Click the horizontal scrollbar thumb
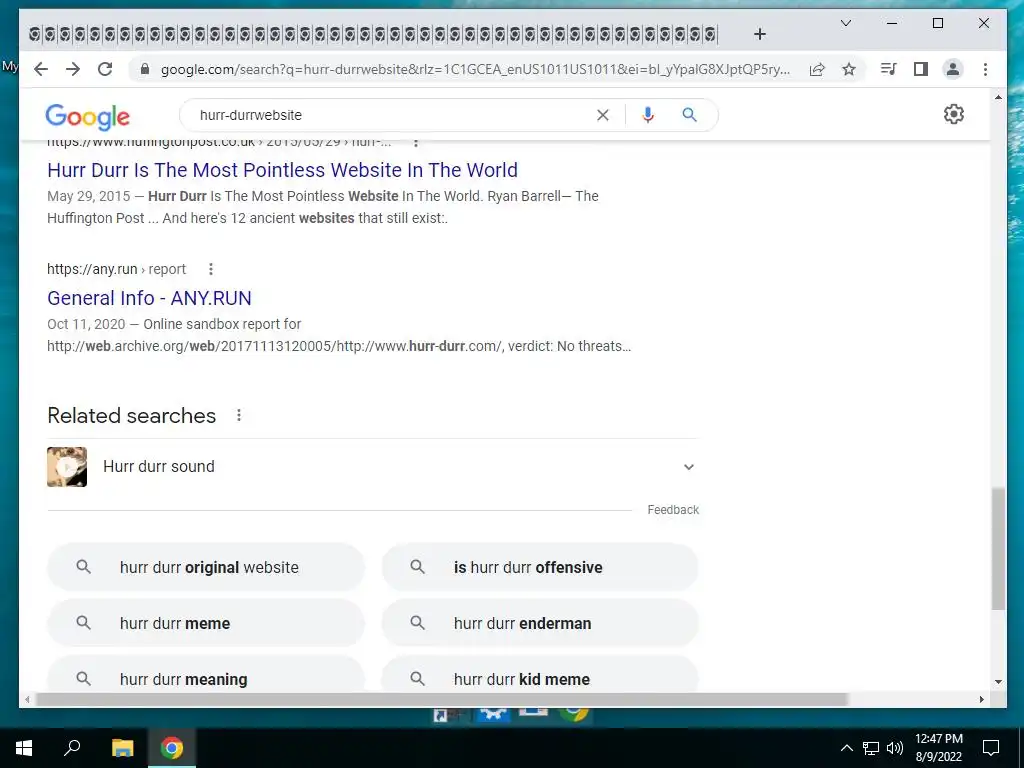Image resolution: width=1024 pixels, height=768 pixels. pos(441,699)
